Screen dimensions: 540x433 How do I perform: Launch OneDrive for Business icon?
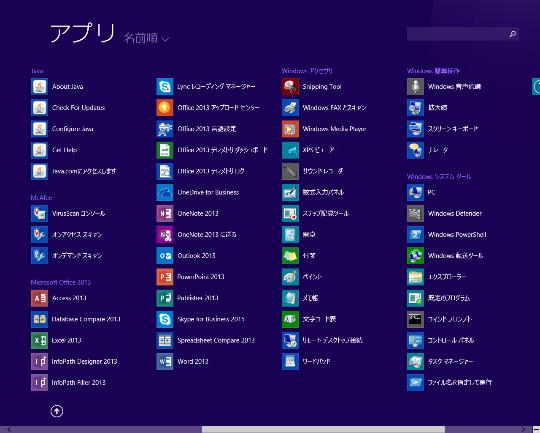165,192
